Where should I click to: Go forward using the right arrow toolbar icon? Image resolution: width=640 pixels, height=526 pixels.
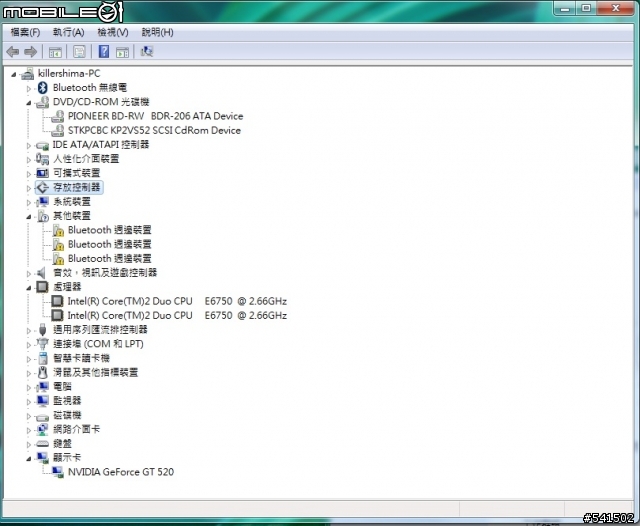click(31, 52)
